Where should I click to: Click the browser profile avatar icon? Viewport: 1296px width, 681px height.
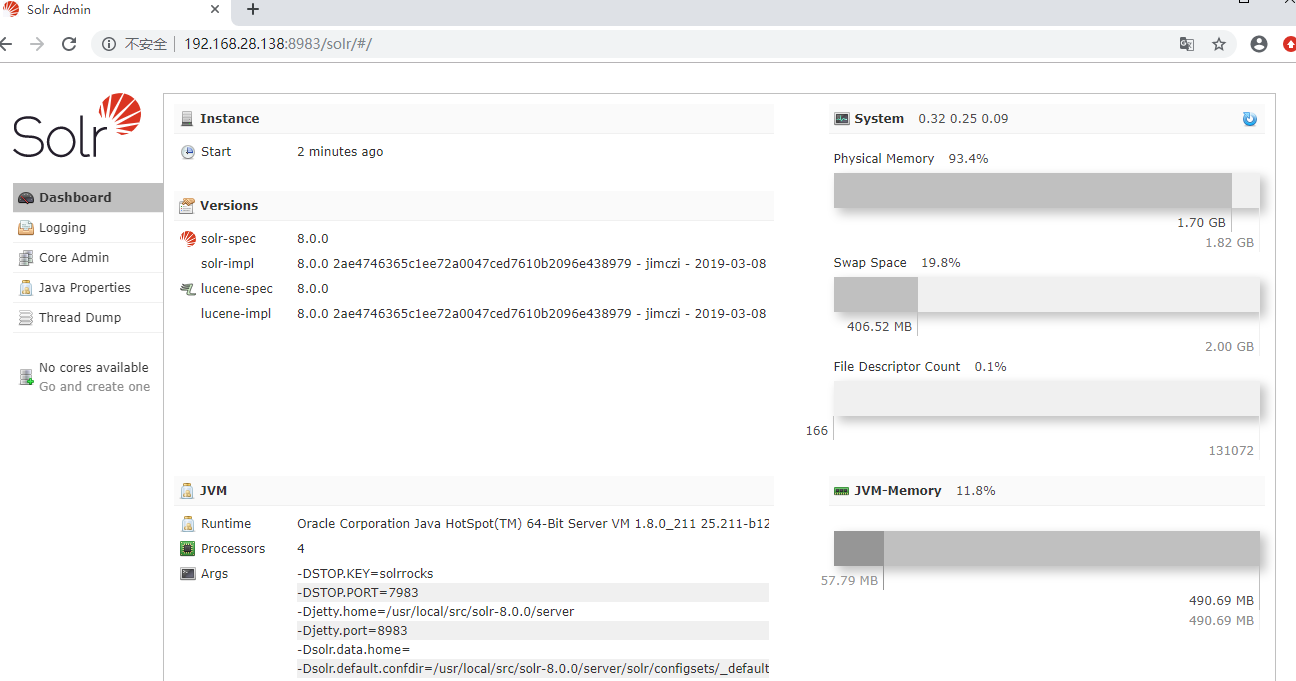1258,44
